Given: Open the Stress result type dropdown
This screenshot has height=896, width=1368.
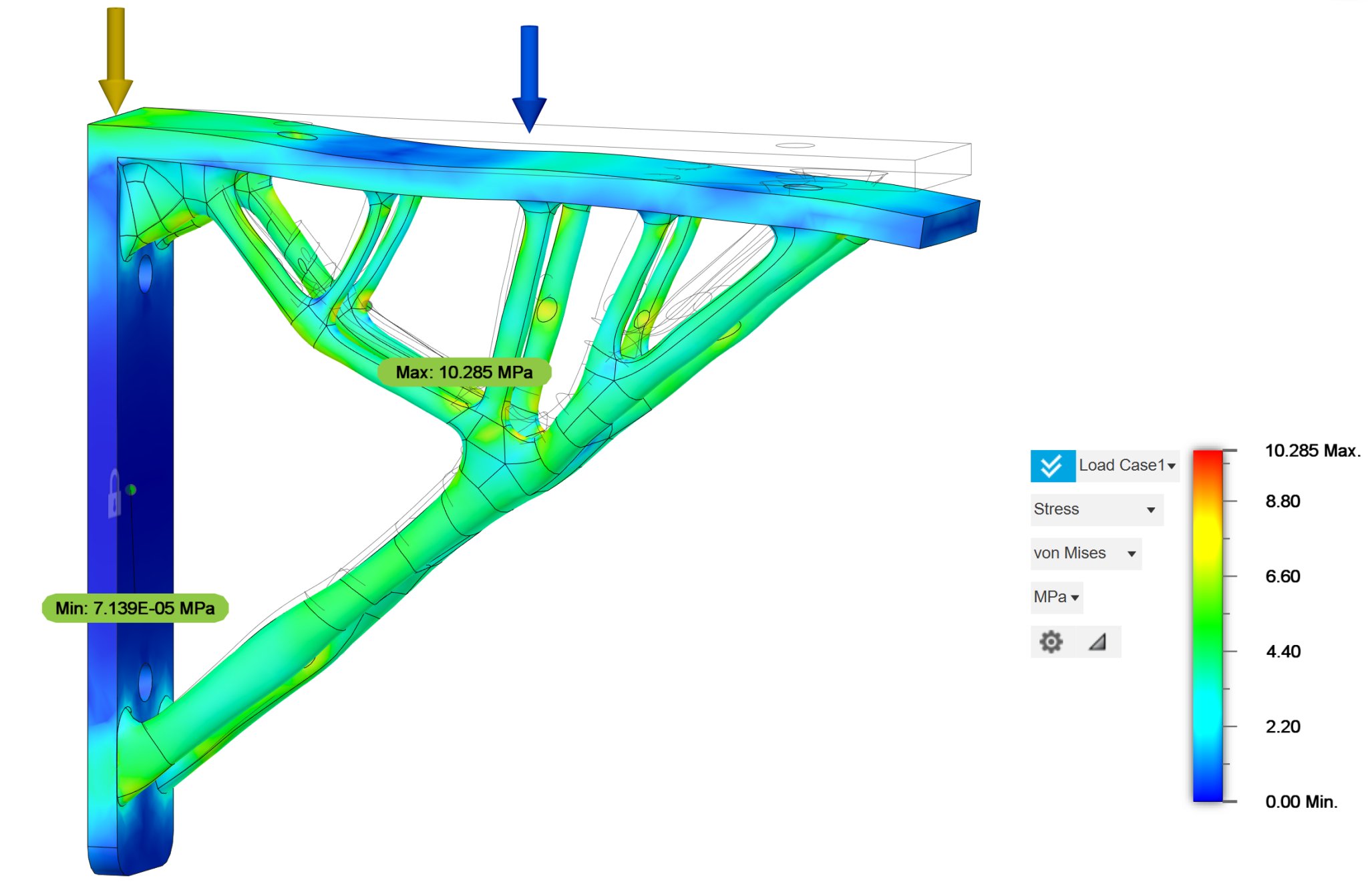Looking at the screenshot, I should [1095, 509].
